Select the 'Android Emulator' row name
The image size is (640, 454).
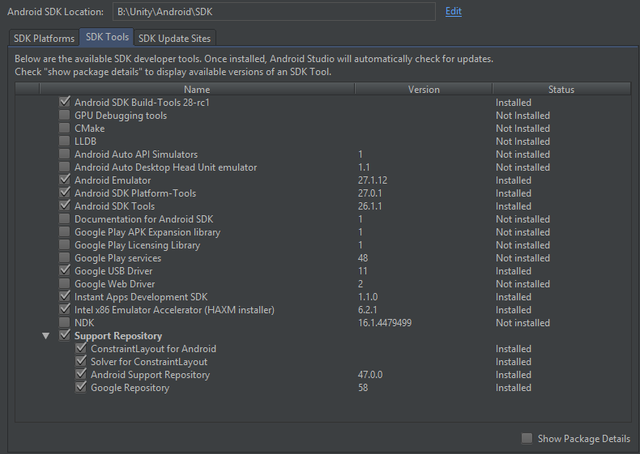112,180
